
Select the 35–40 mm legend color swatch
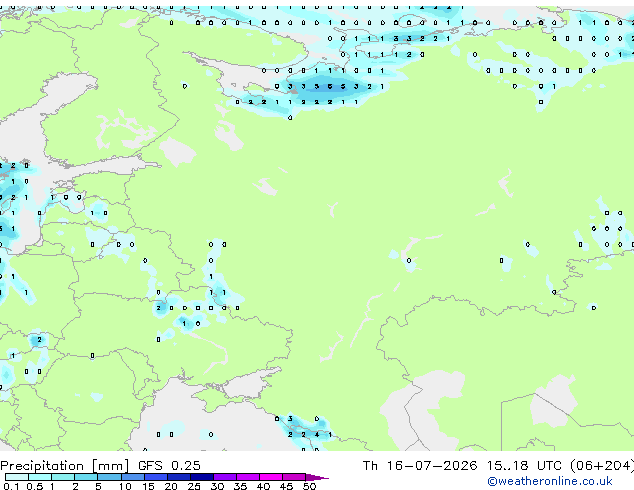pyautogui.click(x=247, y=477)
